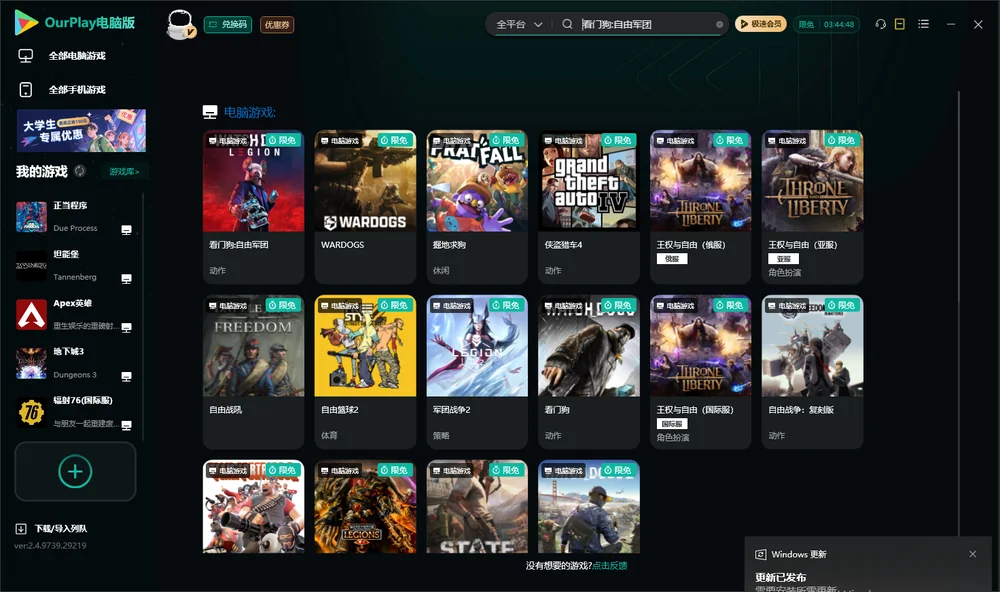
Task: Open the list menu icon in the title bar
Action: pos(923,24)
